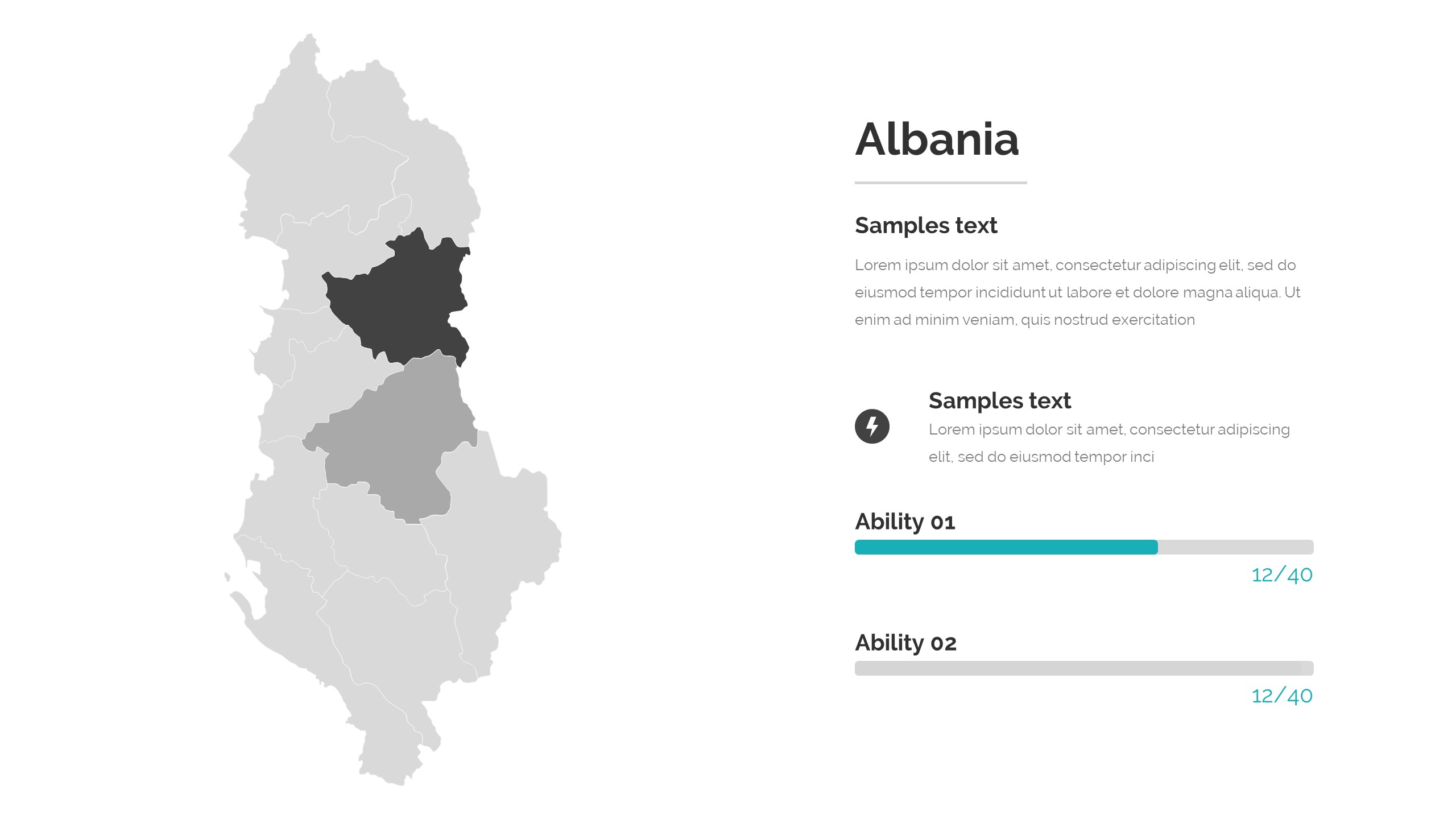Click the unfilled end of Ability 01 bar
This screenshot has height=819, width=1456.
pos(1235,547)
